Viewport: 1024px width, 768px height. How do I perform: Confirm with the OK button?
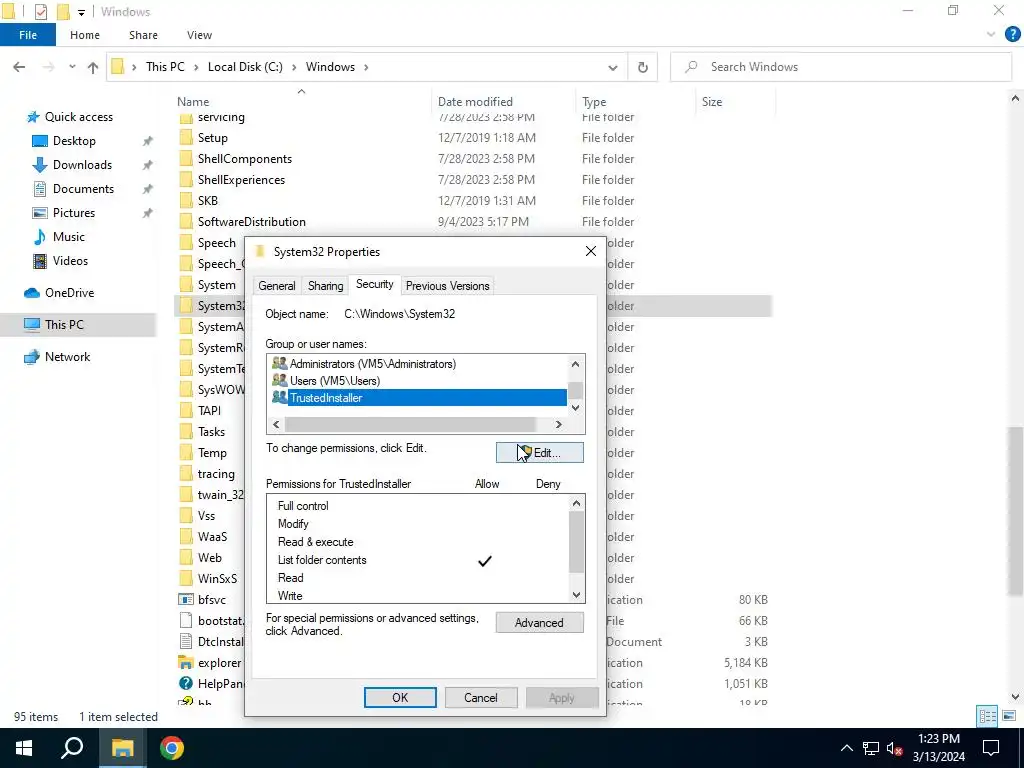point(400,698)
